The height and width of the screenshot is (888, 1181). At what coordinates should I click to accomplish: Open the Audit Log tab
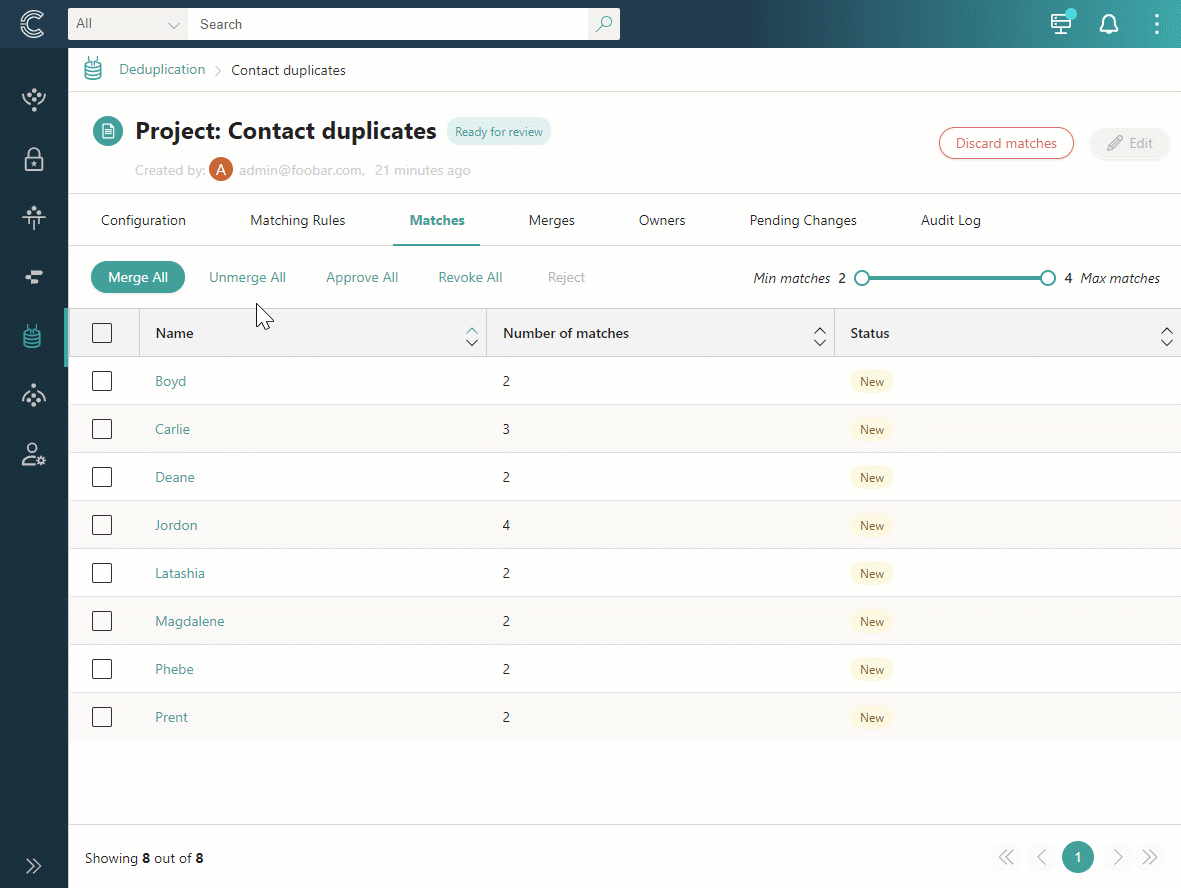point(950,219)
